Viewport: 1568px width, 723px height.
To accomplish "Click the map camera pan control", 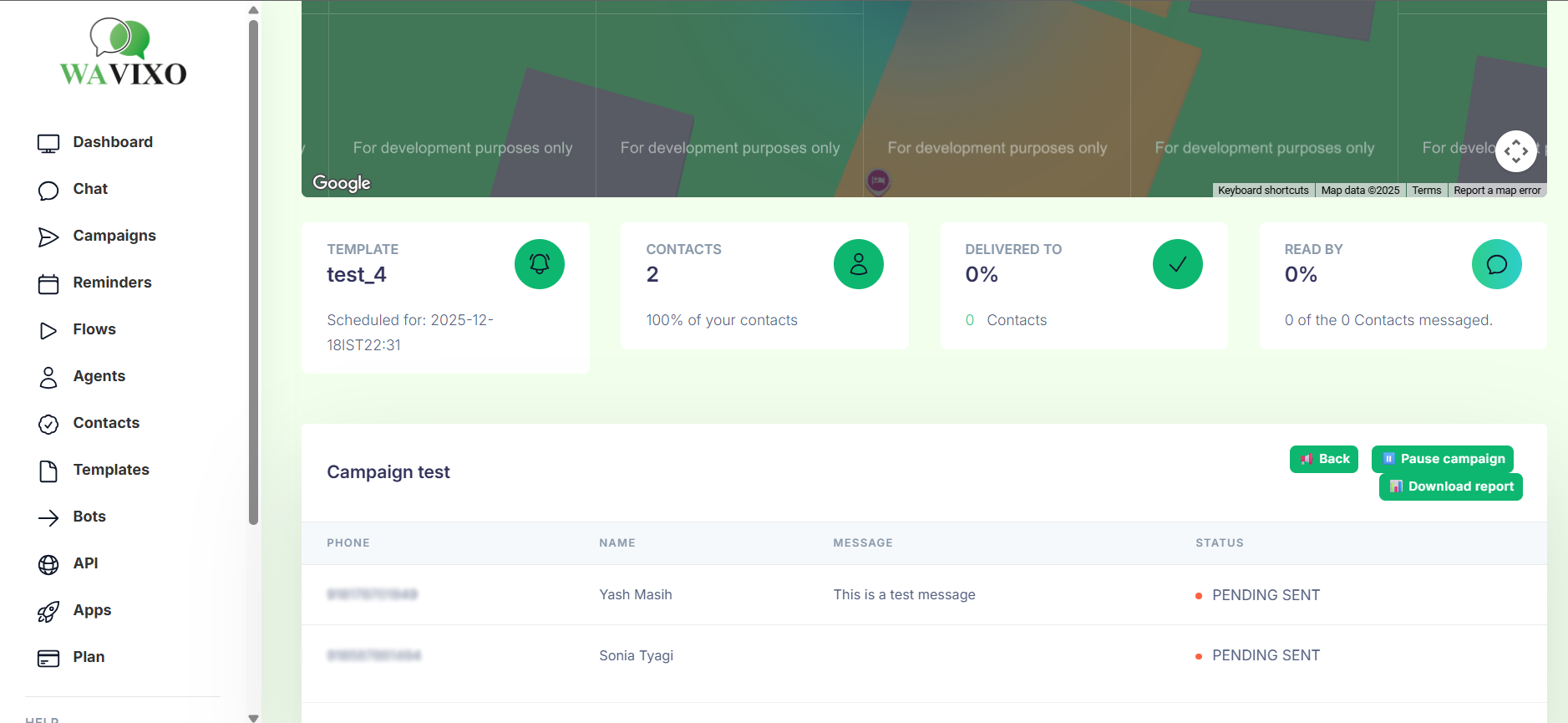I will pyautogui.click(x=1515, y=151).
